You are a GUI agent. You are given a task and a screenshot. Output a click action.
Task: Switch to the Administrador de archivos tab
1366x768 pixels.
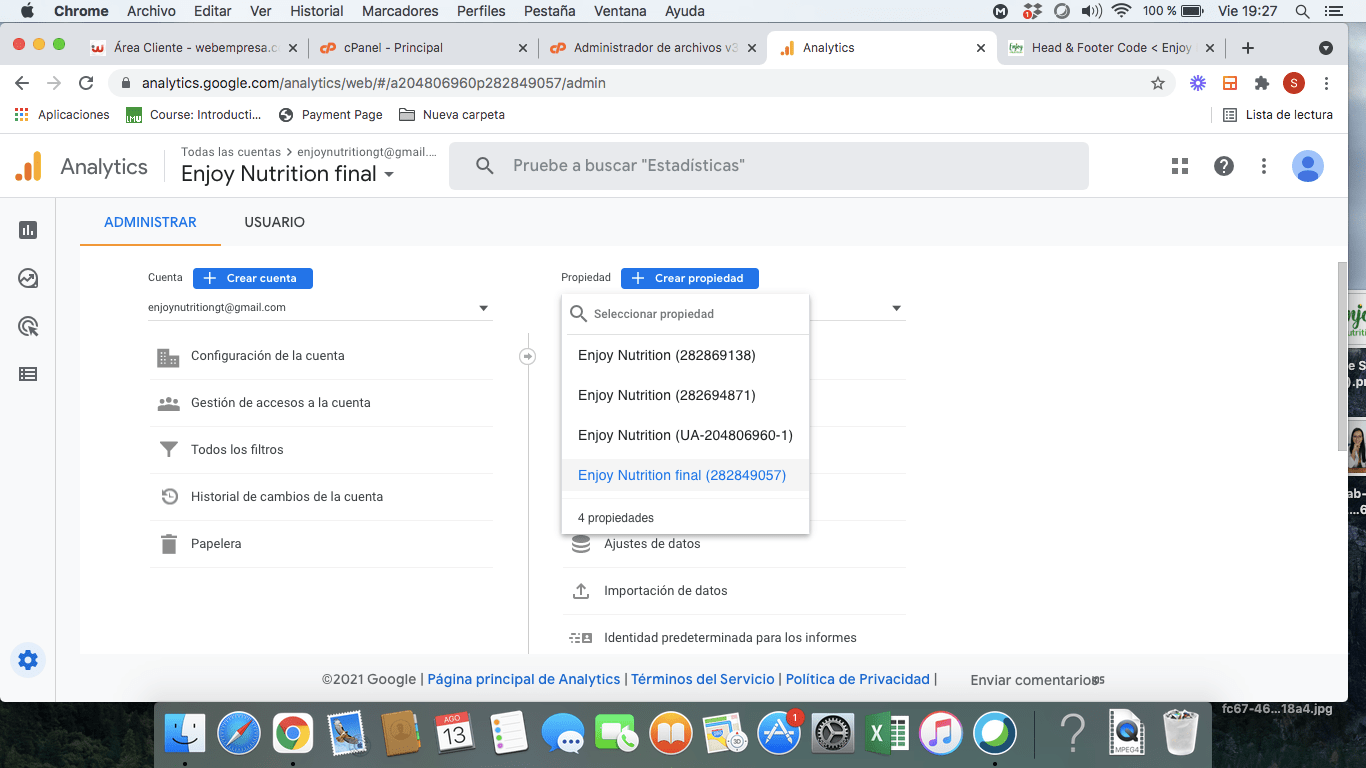pyautogui.click(x=652, y=48)
